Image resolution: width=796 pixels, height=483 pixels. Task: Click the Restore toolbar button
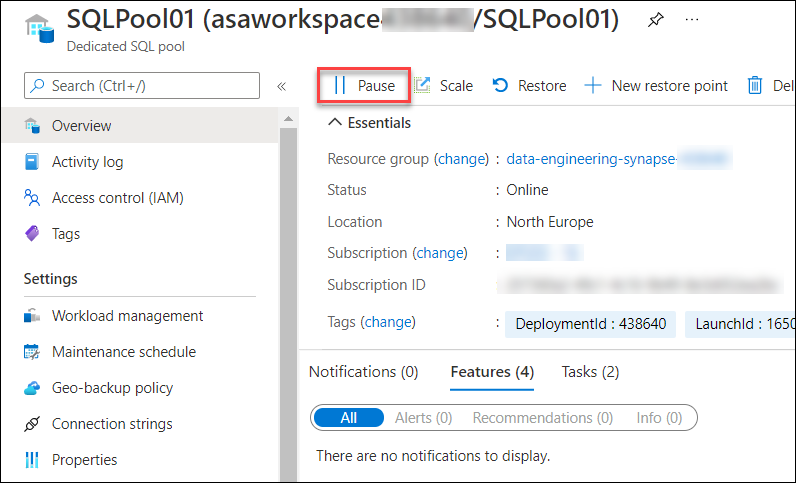click(529, 85)
